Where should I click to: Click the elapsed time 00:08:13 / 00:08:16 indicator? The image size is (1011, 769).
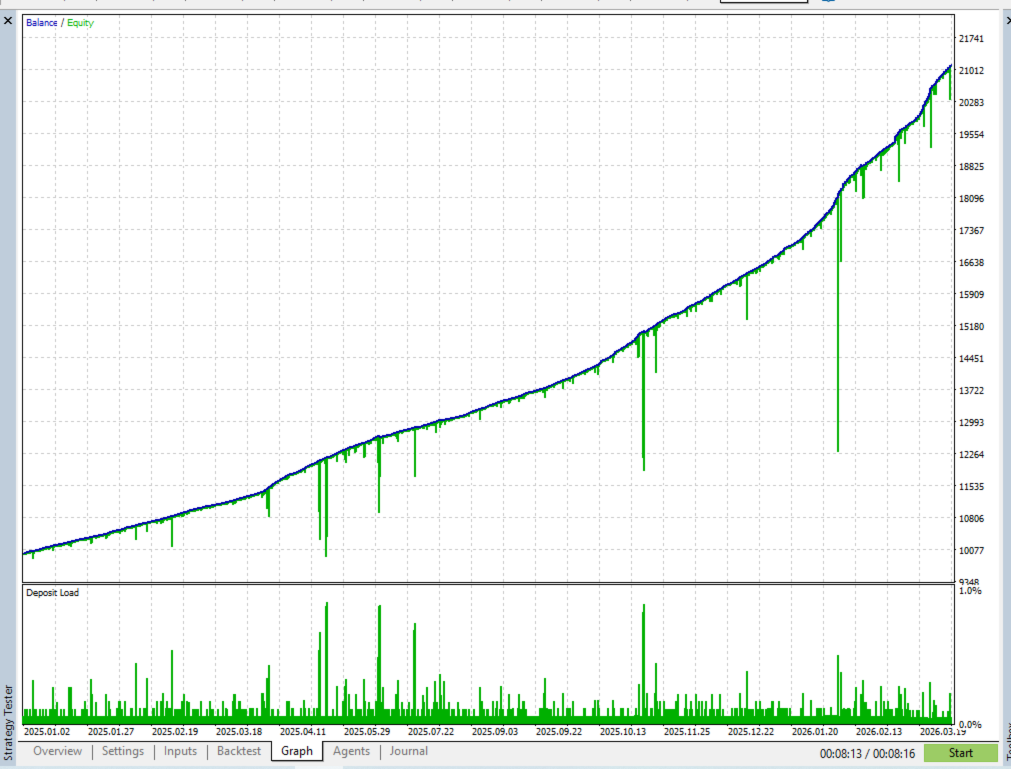pos(867,754)
